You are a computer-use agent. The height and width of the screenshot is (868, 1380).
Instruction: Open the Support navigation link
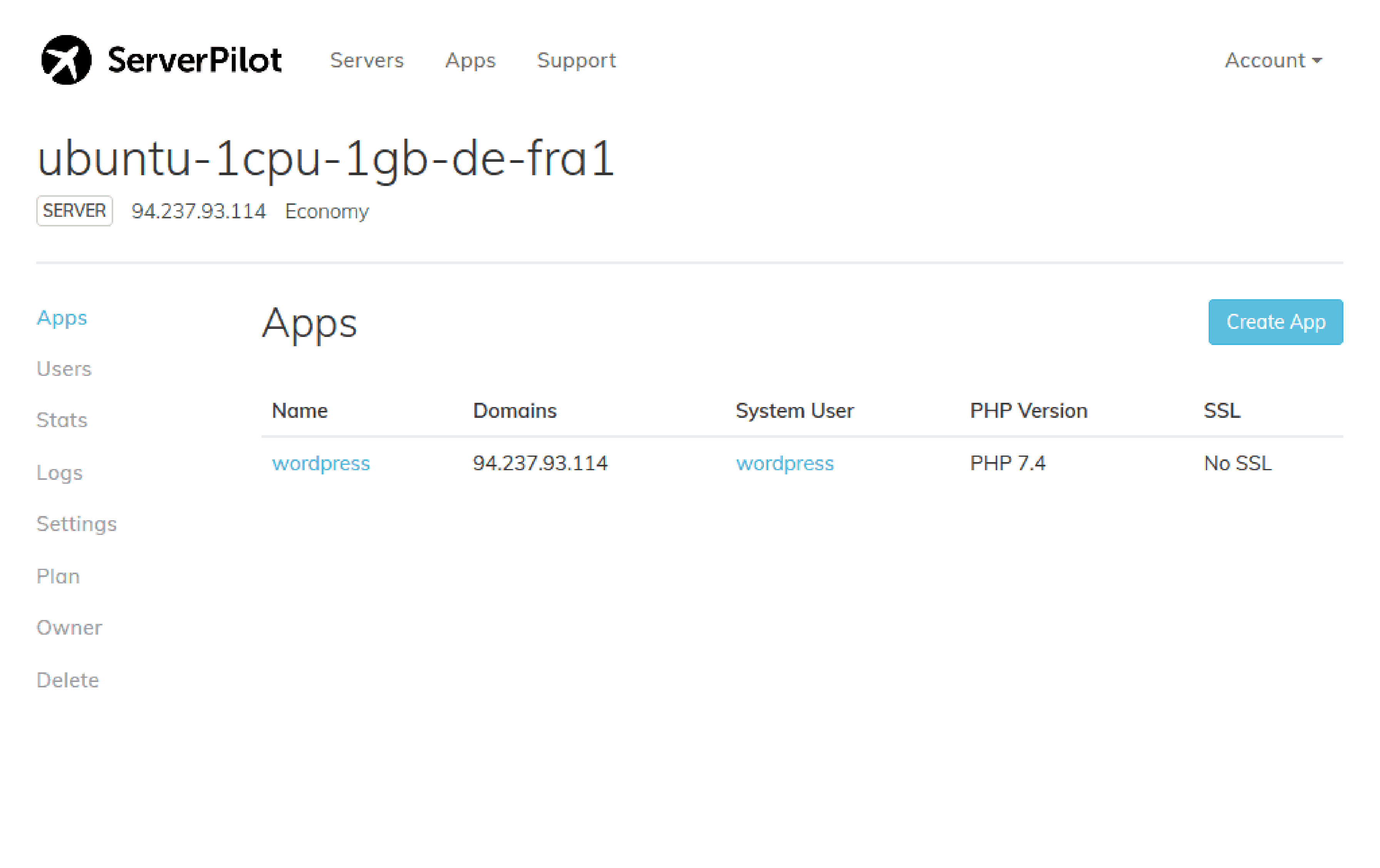click(576, 61)
